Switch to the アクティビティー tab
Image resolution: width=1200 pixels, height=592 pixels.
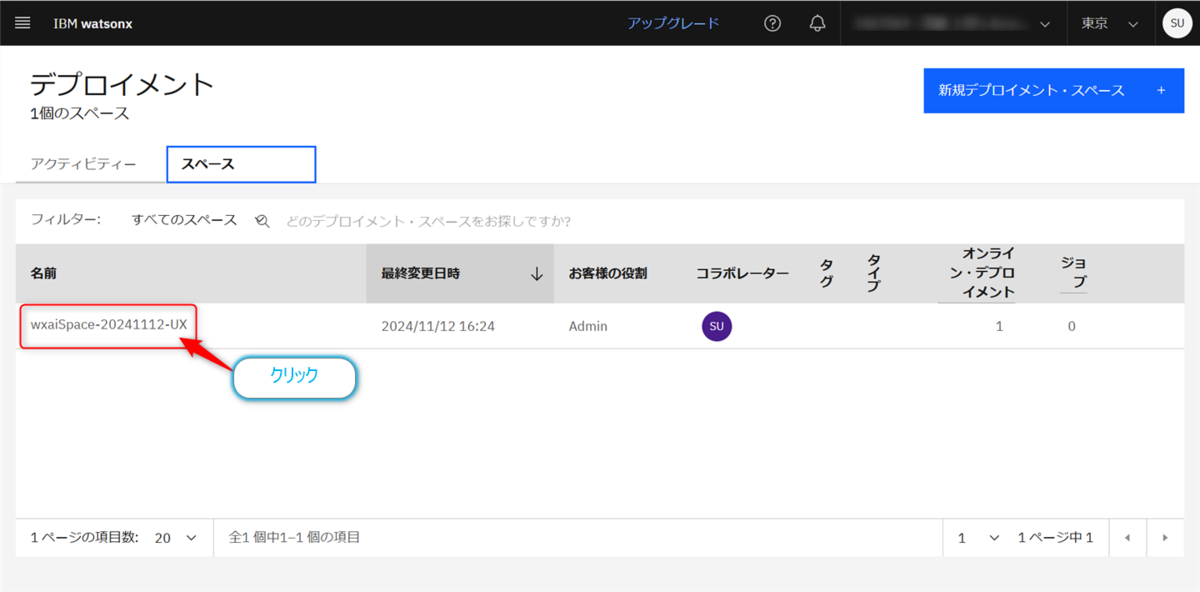click(84, 164)
